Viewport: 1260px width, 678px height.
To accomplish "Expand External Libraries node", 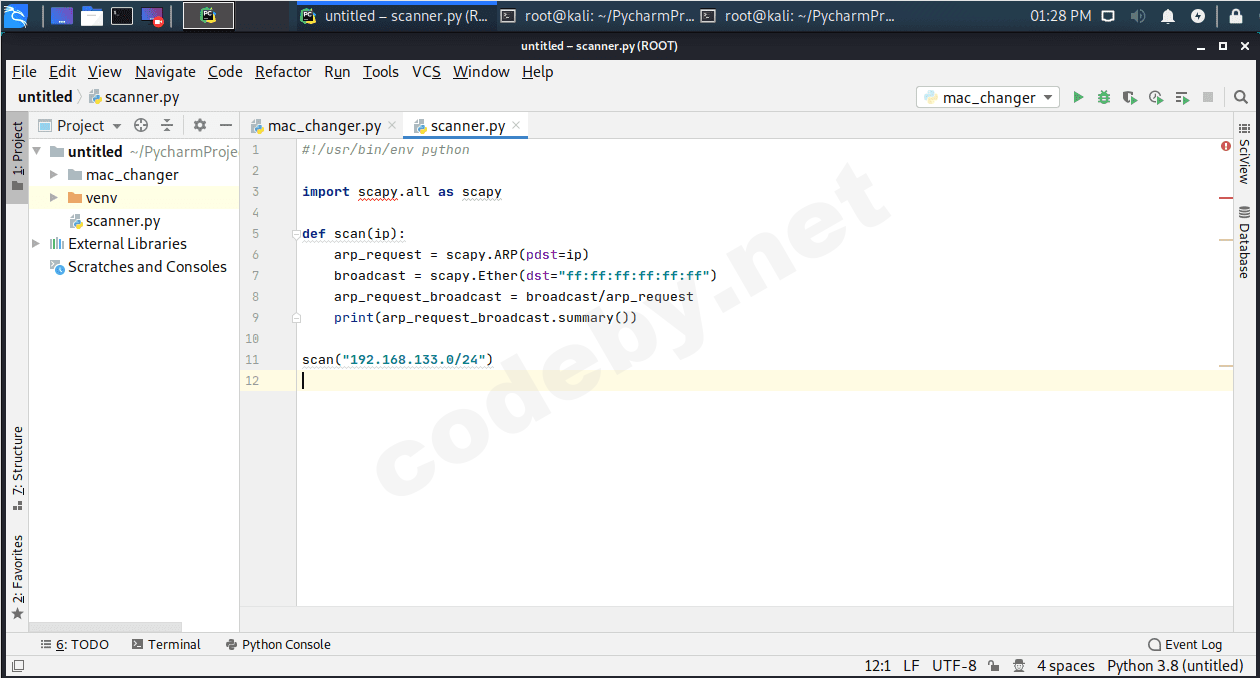I will (x=37, y=244).
